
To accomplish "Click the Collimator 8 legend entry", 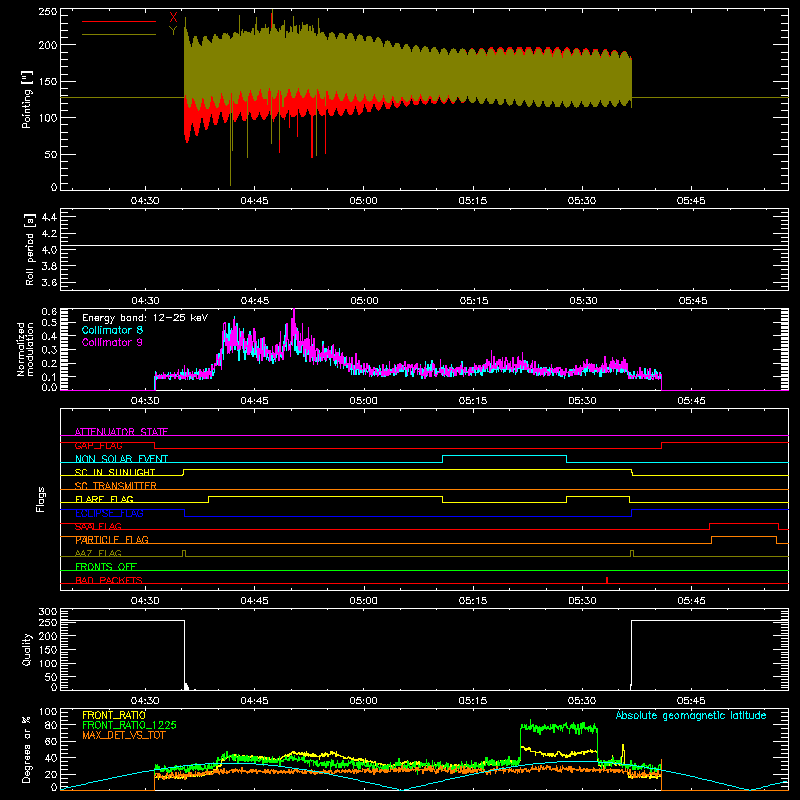I will [x=112, y=330].
